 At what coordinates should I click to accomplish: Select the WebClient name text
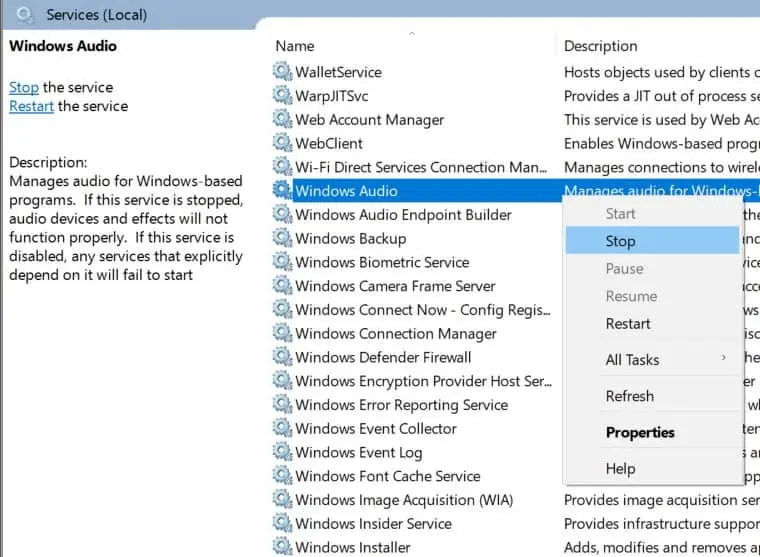(329, 143)
